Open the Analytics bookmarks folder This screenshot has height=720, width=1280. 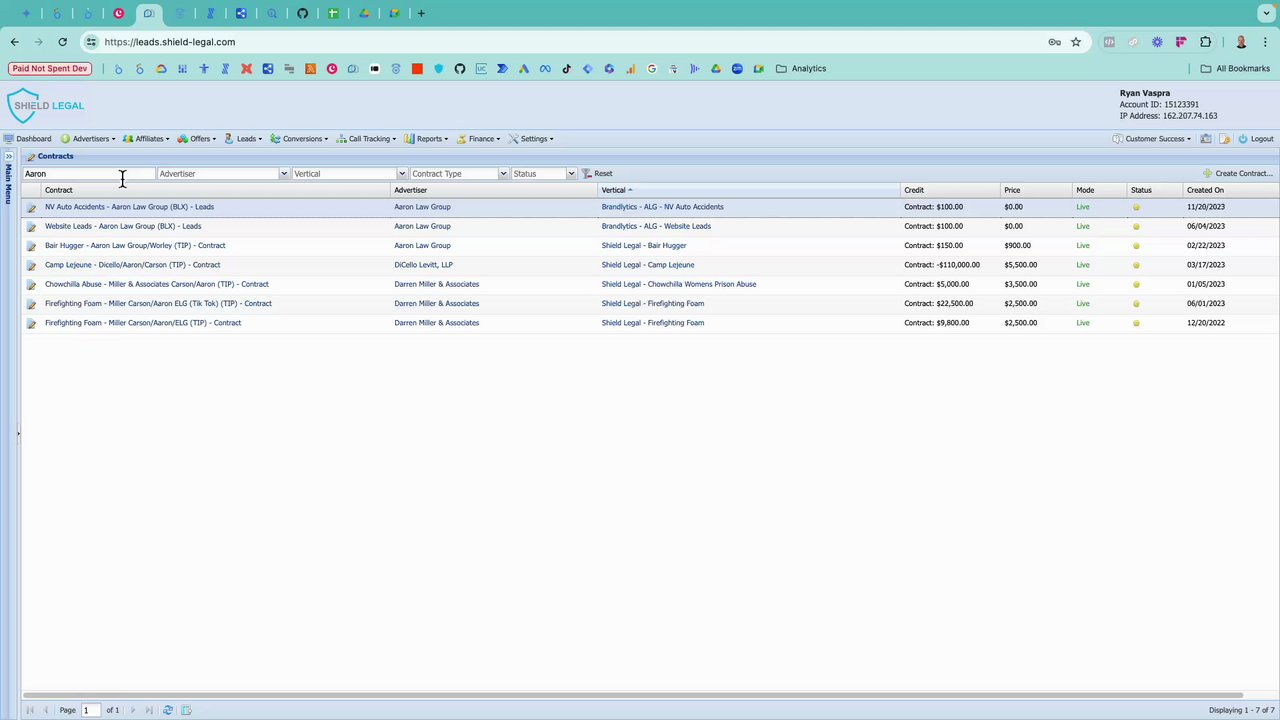(801, 69)
